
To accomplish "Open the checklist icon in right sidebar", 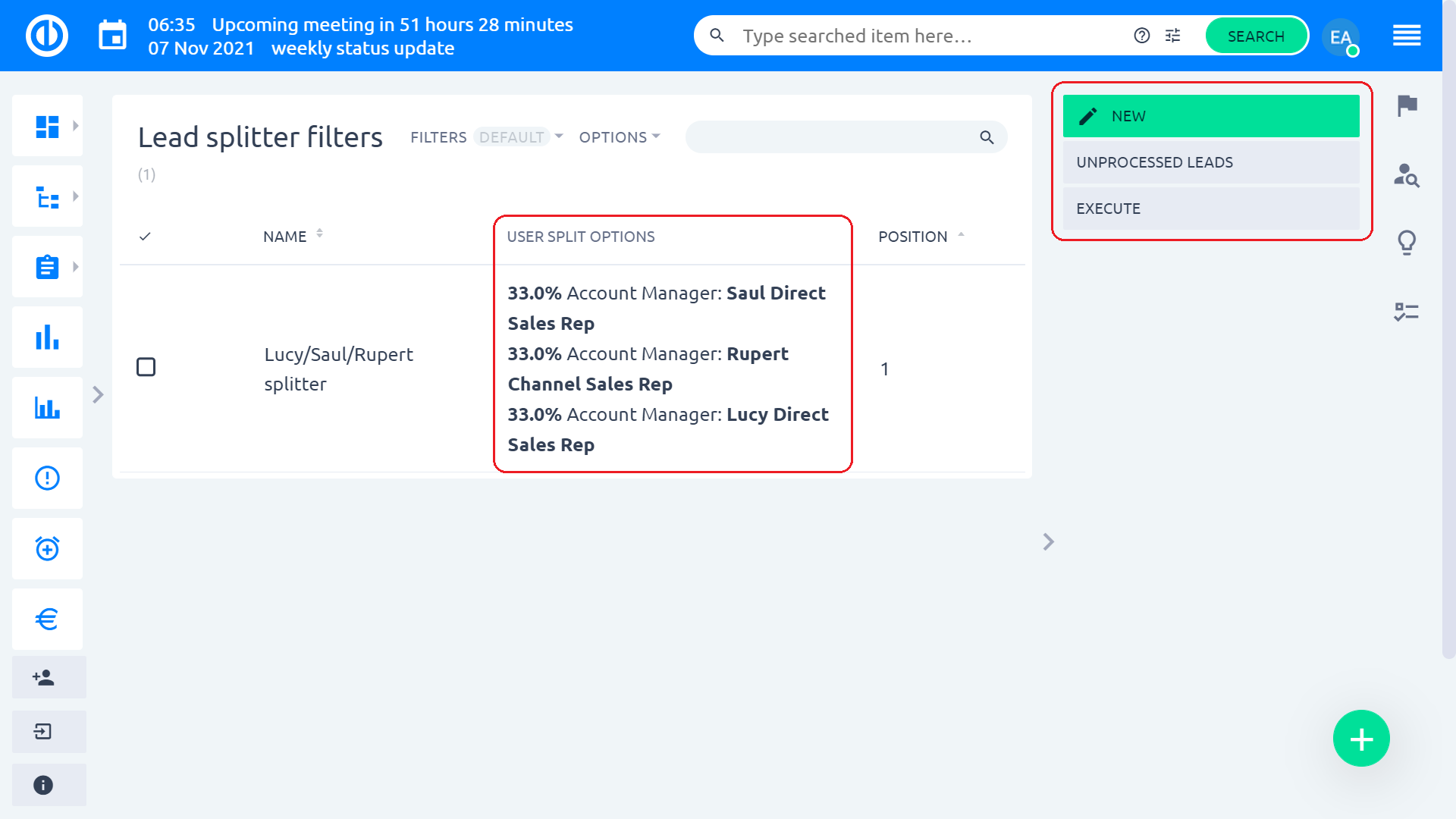I will pyautogui.click(x=1407, y=312).
